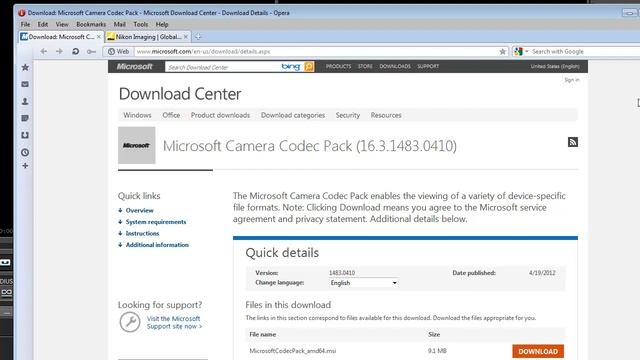Click the plus icon to add a sidebar panel
Screen dimensions: 640x360
click(x=25, y=166)
